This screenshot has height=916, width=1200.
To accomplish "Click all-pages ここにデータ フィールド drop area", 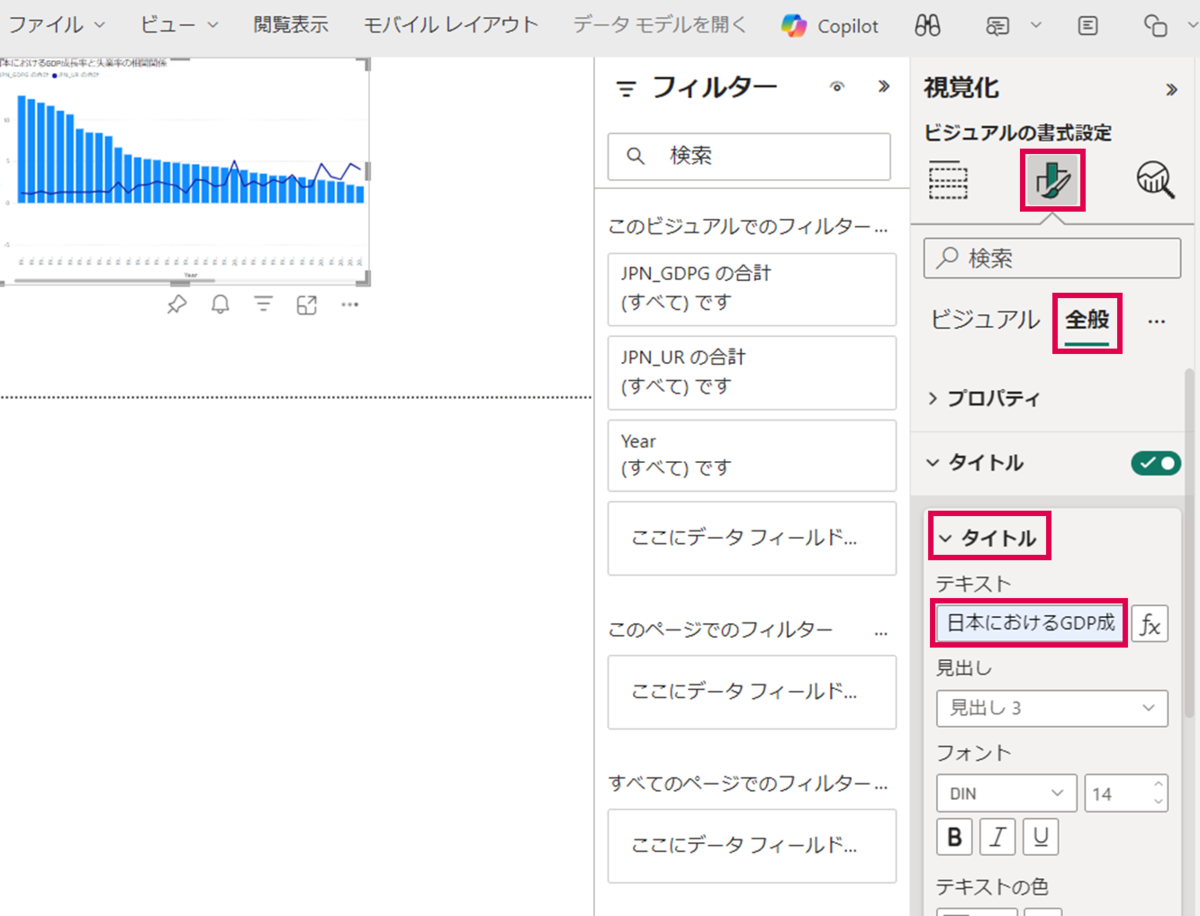I will 752,846.
